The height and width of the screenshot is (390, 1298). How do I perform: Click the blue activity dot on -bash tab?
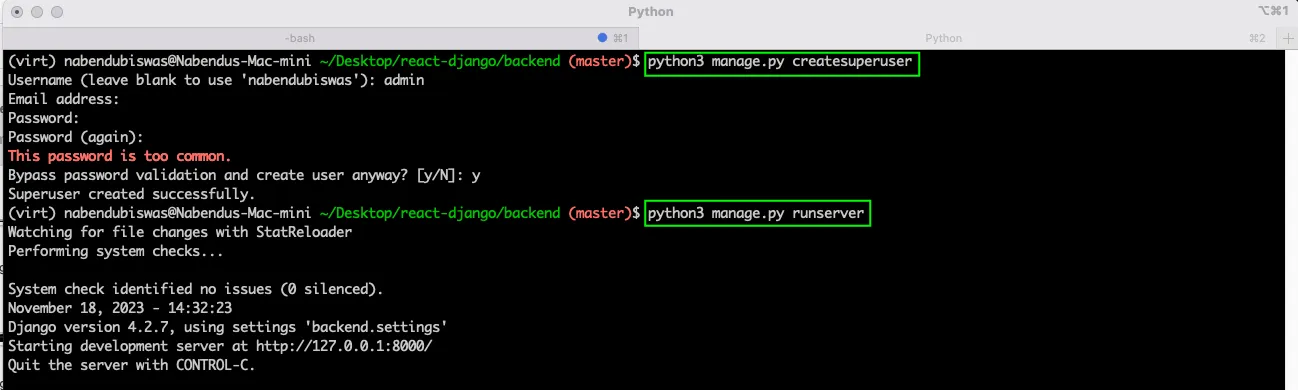602,38
